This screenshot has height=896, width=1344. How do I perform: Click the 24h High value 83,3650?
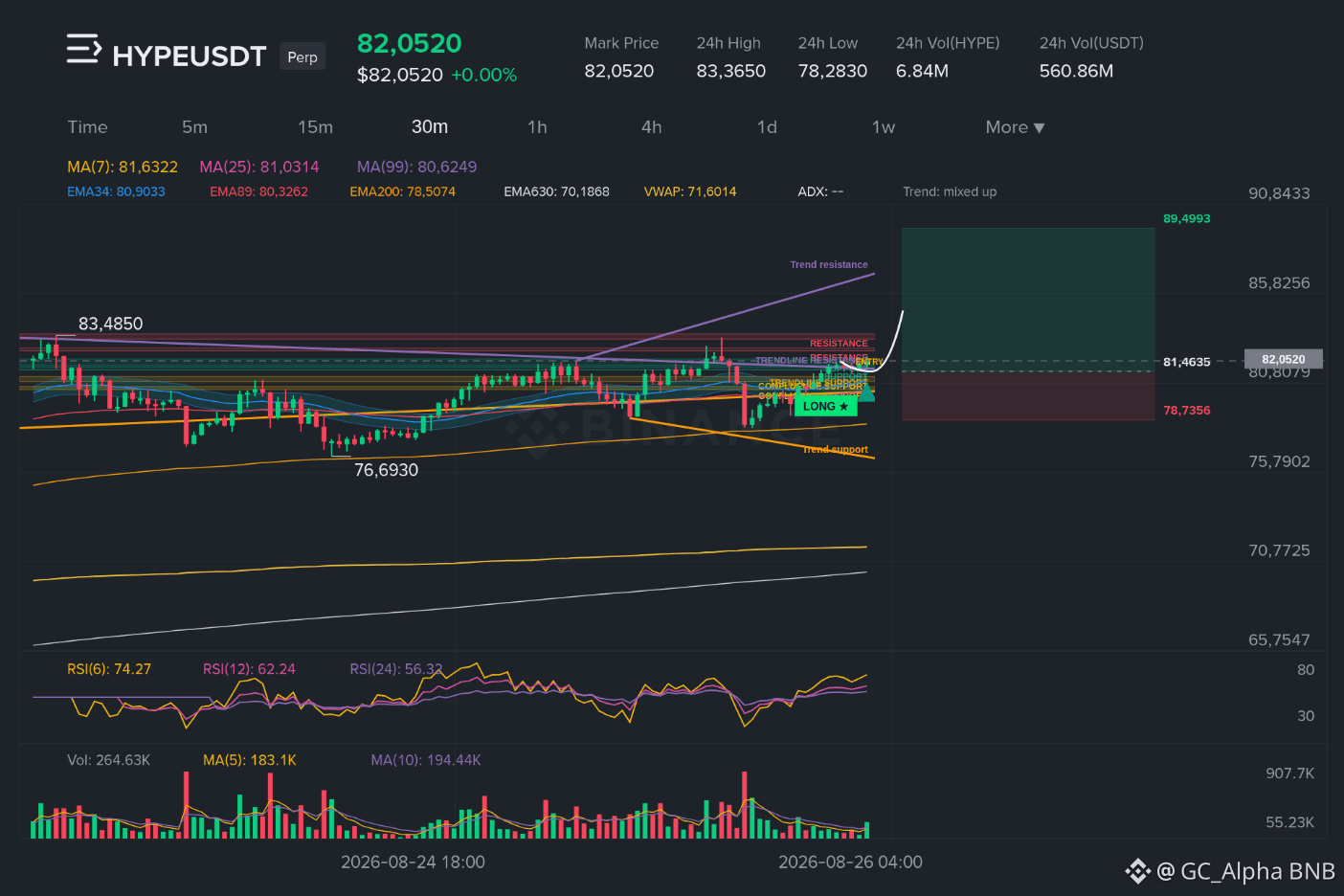731,71
